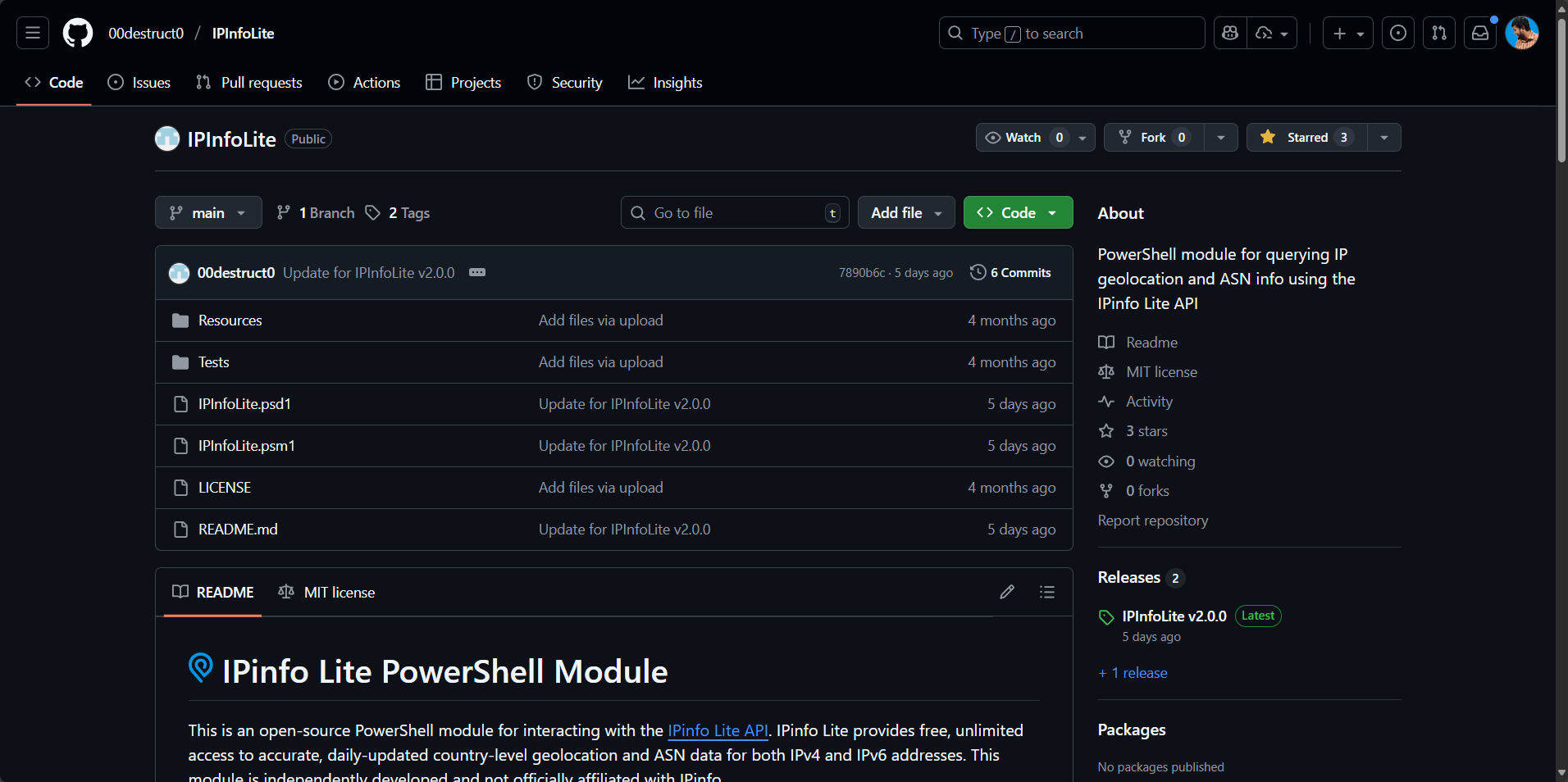
Task: Go to GitHub homepage via Octocat logo
Action: click(78, 33)
